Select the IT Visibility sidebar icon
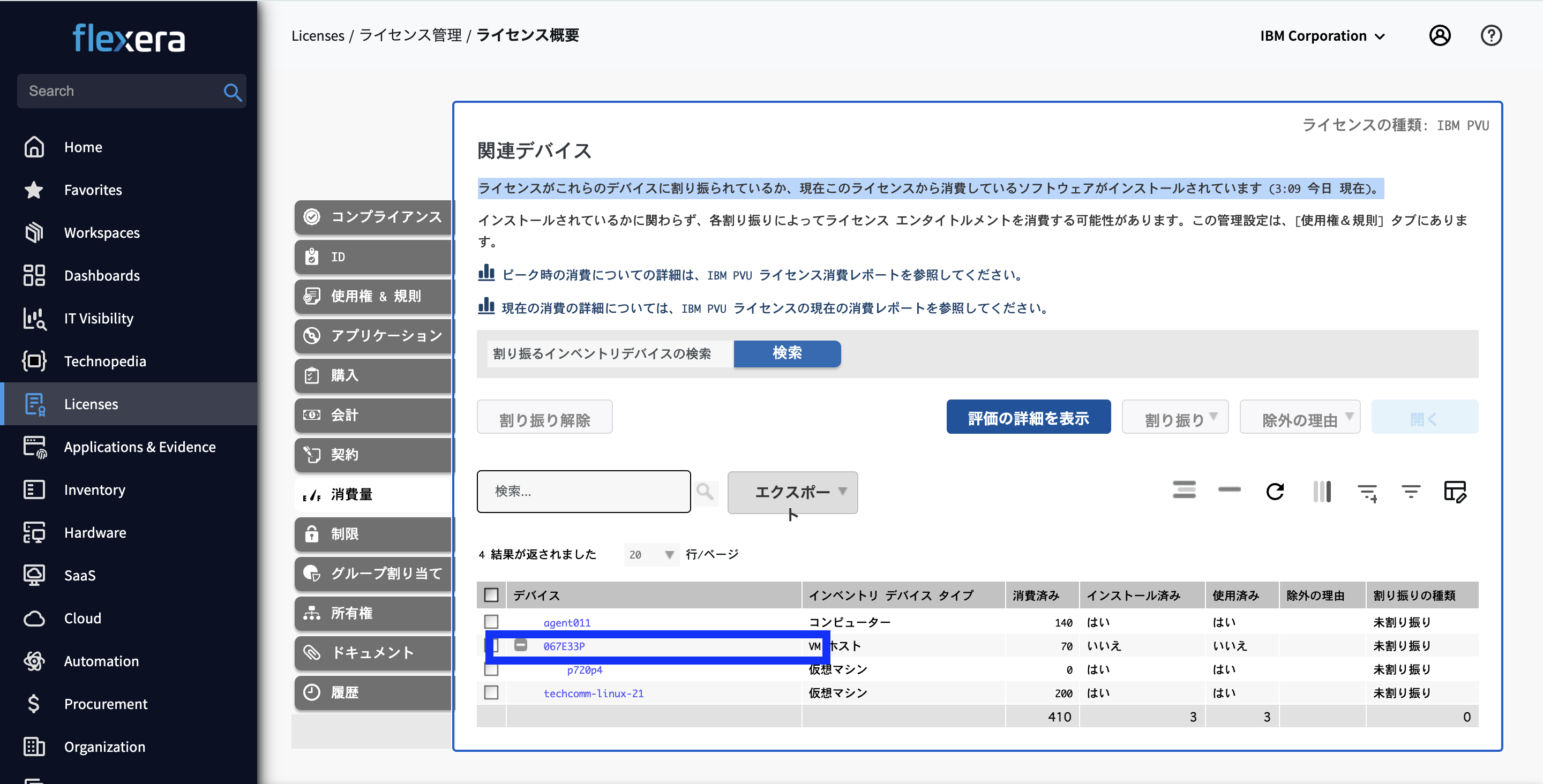The image size is (1543, 784). pos(34,318)
